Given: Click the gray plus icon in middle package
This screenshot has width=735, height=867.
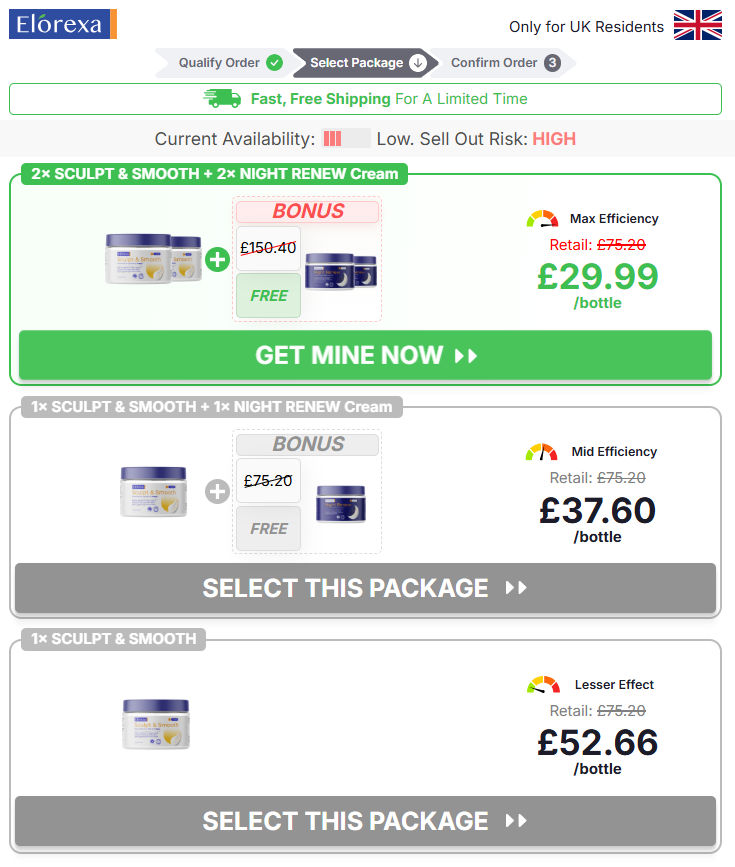Looking at the screenshot, I should pyautogui.click(x=217, y=491).
